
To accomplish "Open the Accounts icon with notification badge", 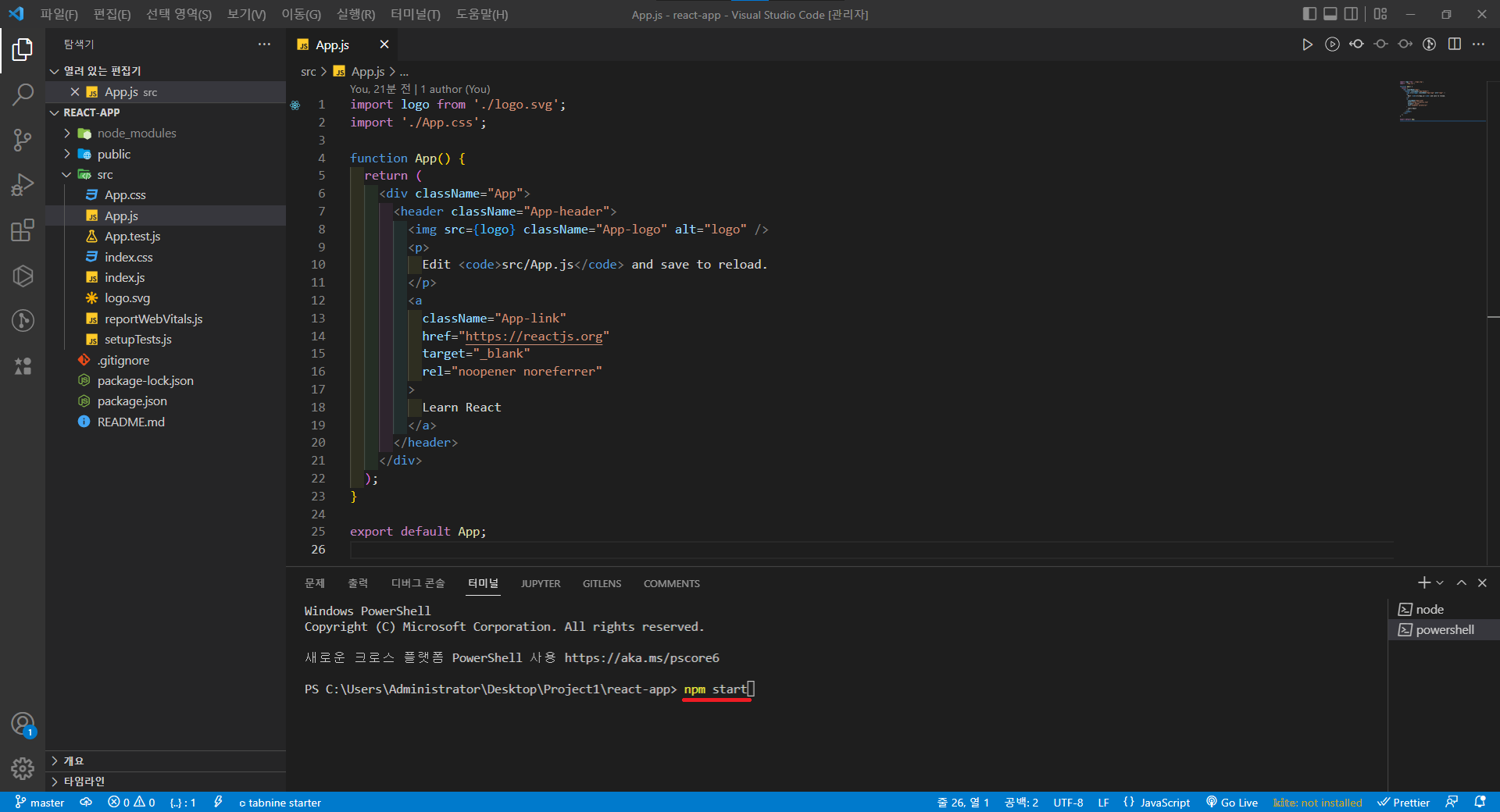I will point(23,725).
